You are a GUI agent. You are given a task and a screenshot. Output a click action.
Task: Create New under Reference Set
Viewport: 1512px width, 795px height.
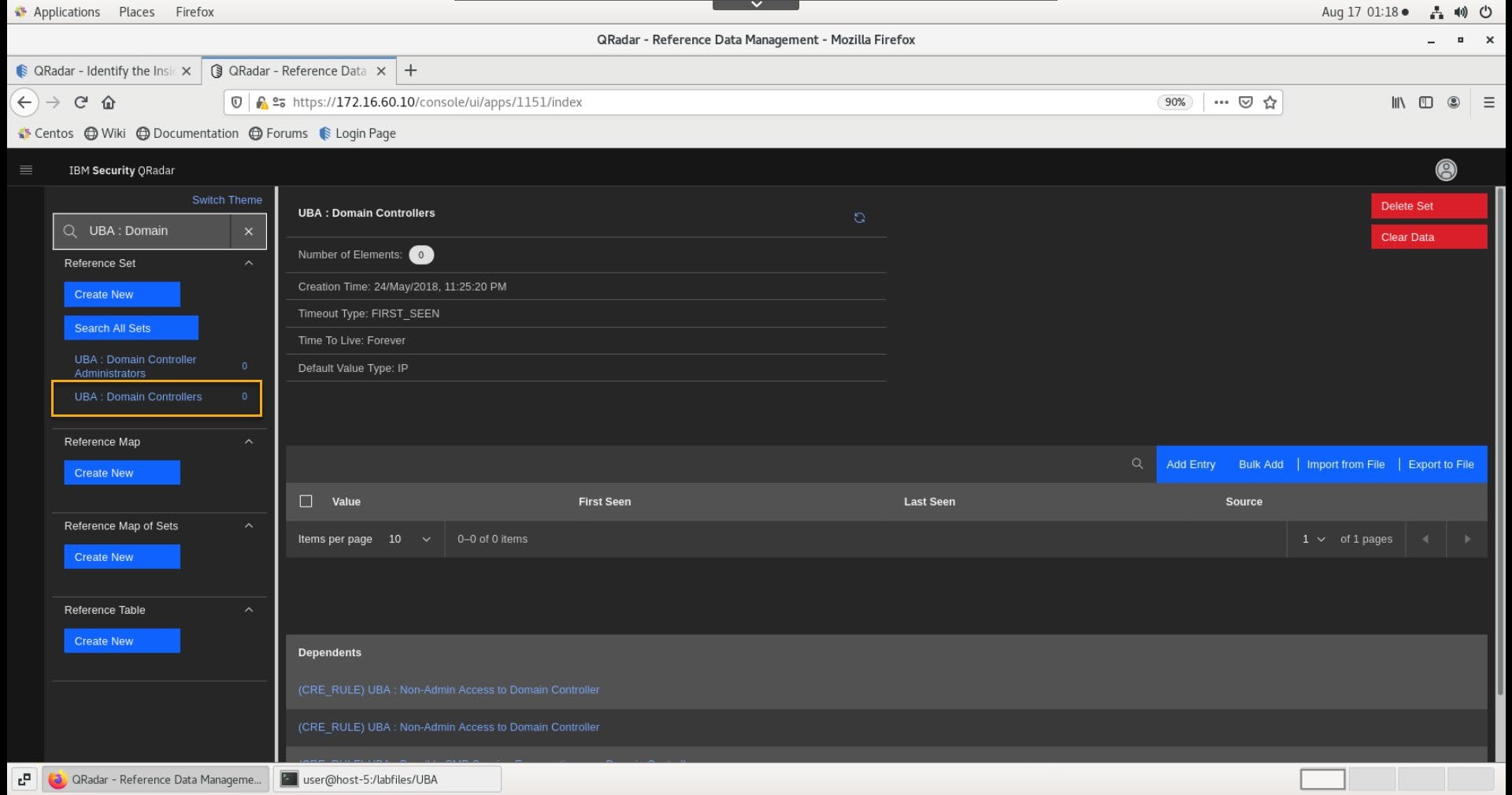122,294
